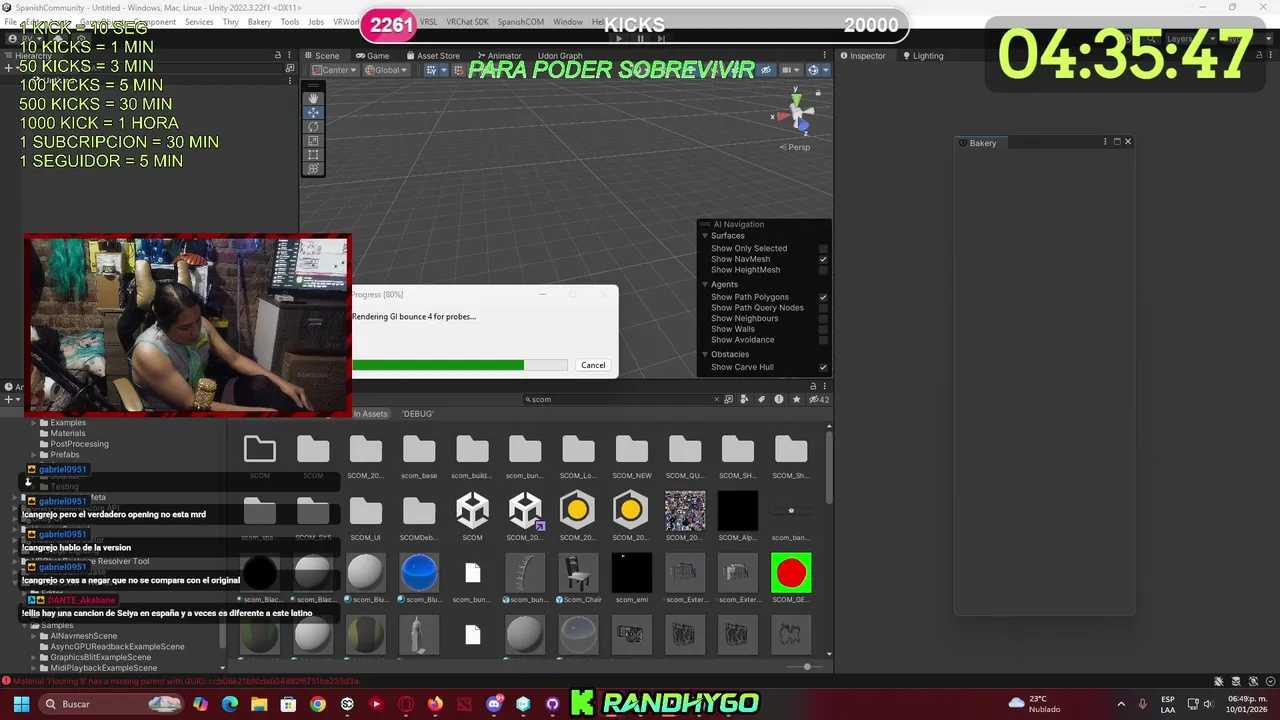Screen dimensions: 1280x720
Task: Lock the Project panel with padlock icon
Action: click(813, 386)
